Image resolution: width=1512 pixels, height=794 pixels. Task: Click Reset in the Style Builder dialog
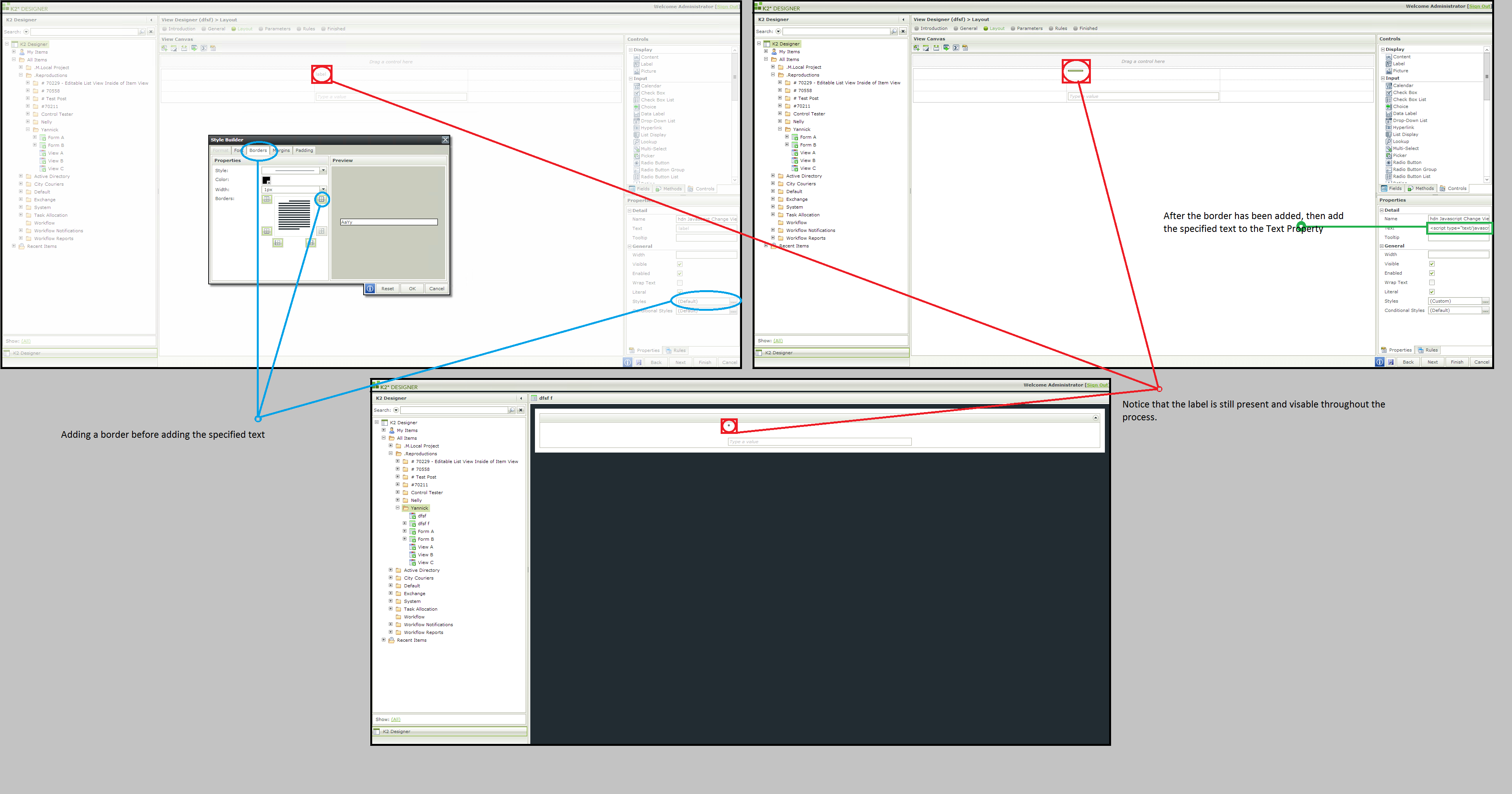pos(387,289)
